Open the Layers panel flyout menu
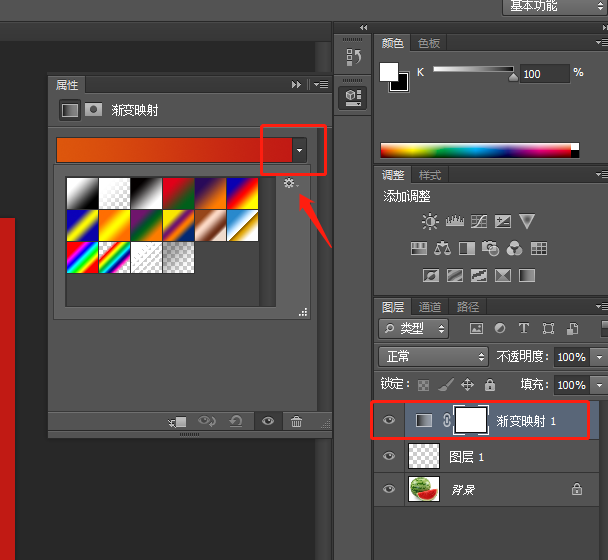The image size is (608, 560). point(602,307)
